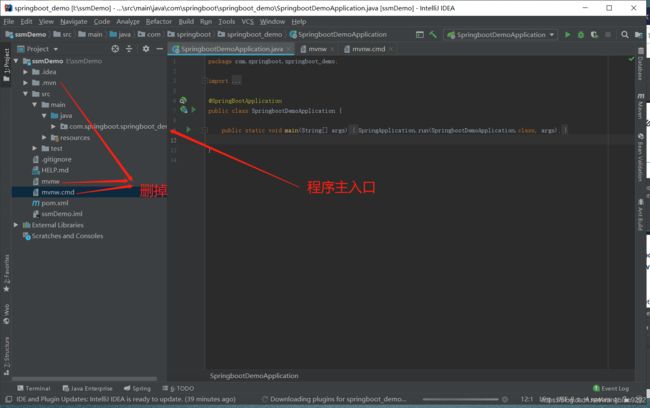Run SpringbootDemoApplication with the green Run icon

click(568, 35)
